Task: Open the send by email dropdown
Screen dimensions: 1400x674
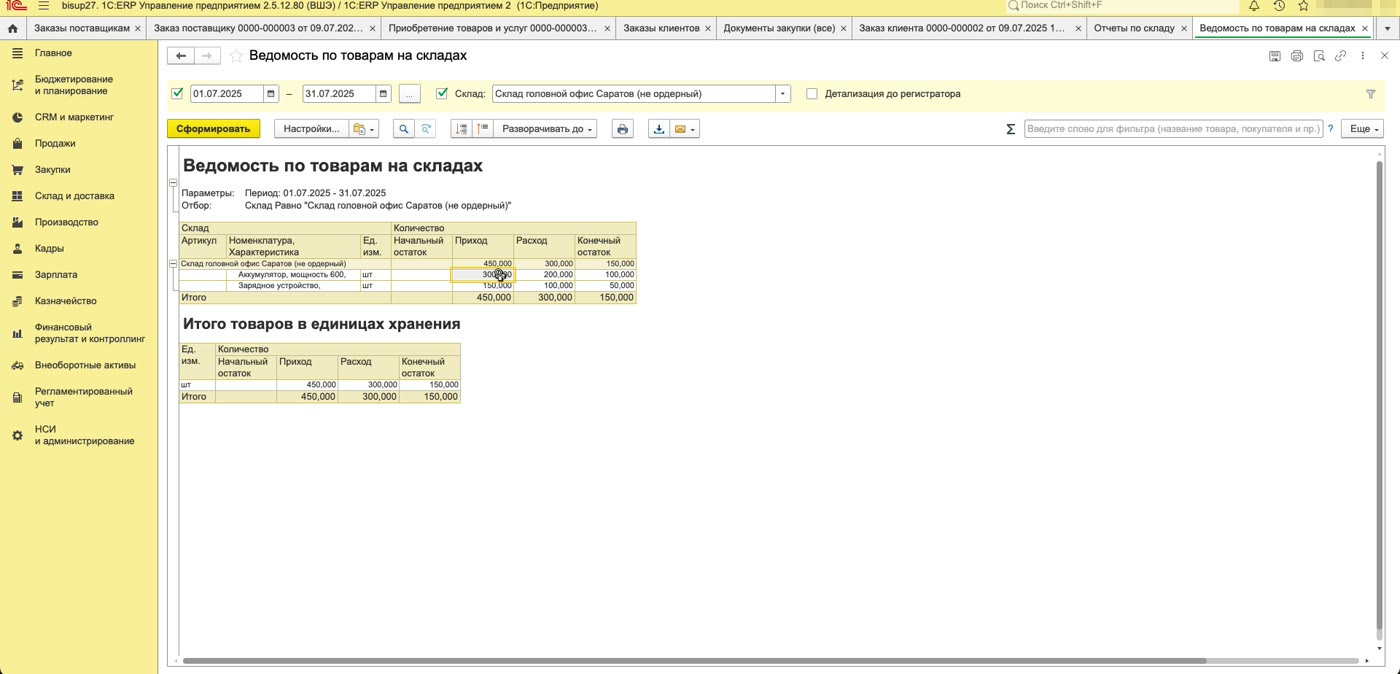Action: click(685, 129)
